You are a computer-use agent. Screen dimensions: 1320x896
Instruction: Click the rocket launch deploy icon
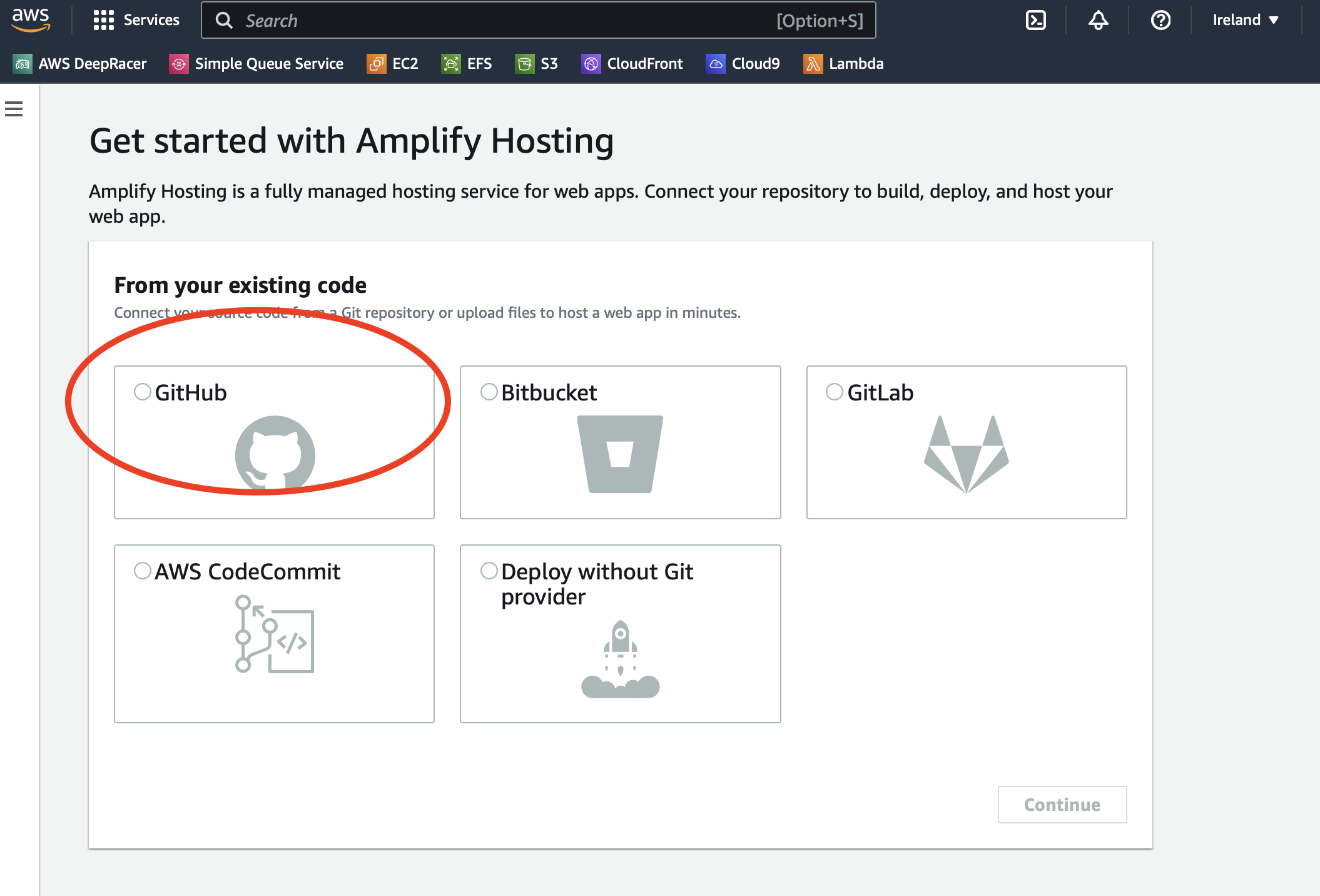tap(620, 659)
